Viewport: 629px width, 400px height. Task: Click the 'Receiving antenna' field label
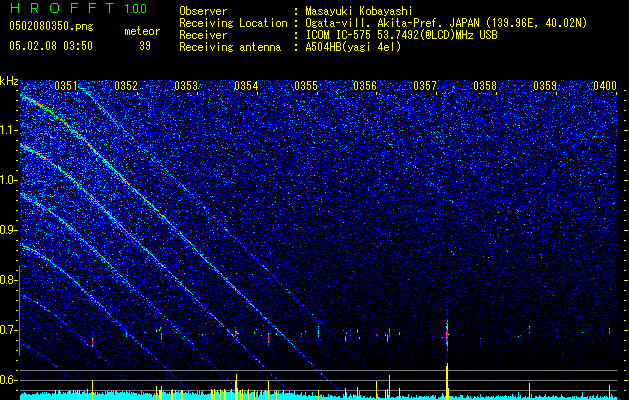(230, 47)
